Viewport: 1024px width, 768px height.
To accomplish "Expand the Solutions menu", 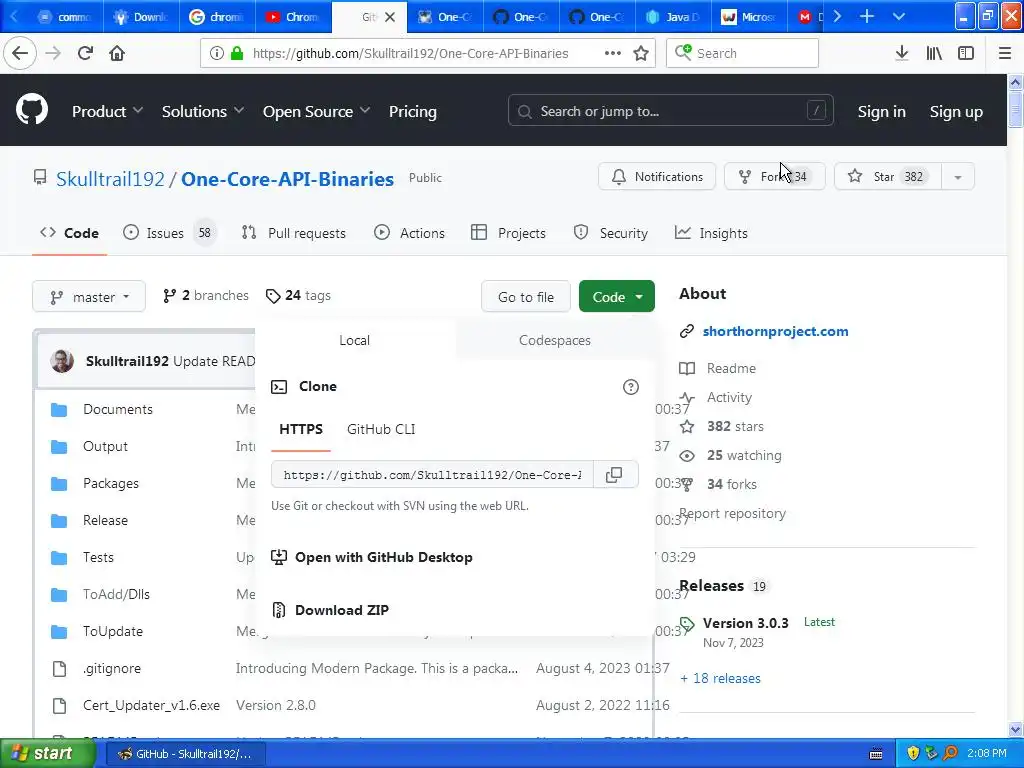I will (x=202, y=112).
